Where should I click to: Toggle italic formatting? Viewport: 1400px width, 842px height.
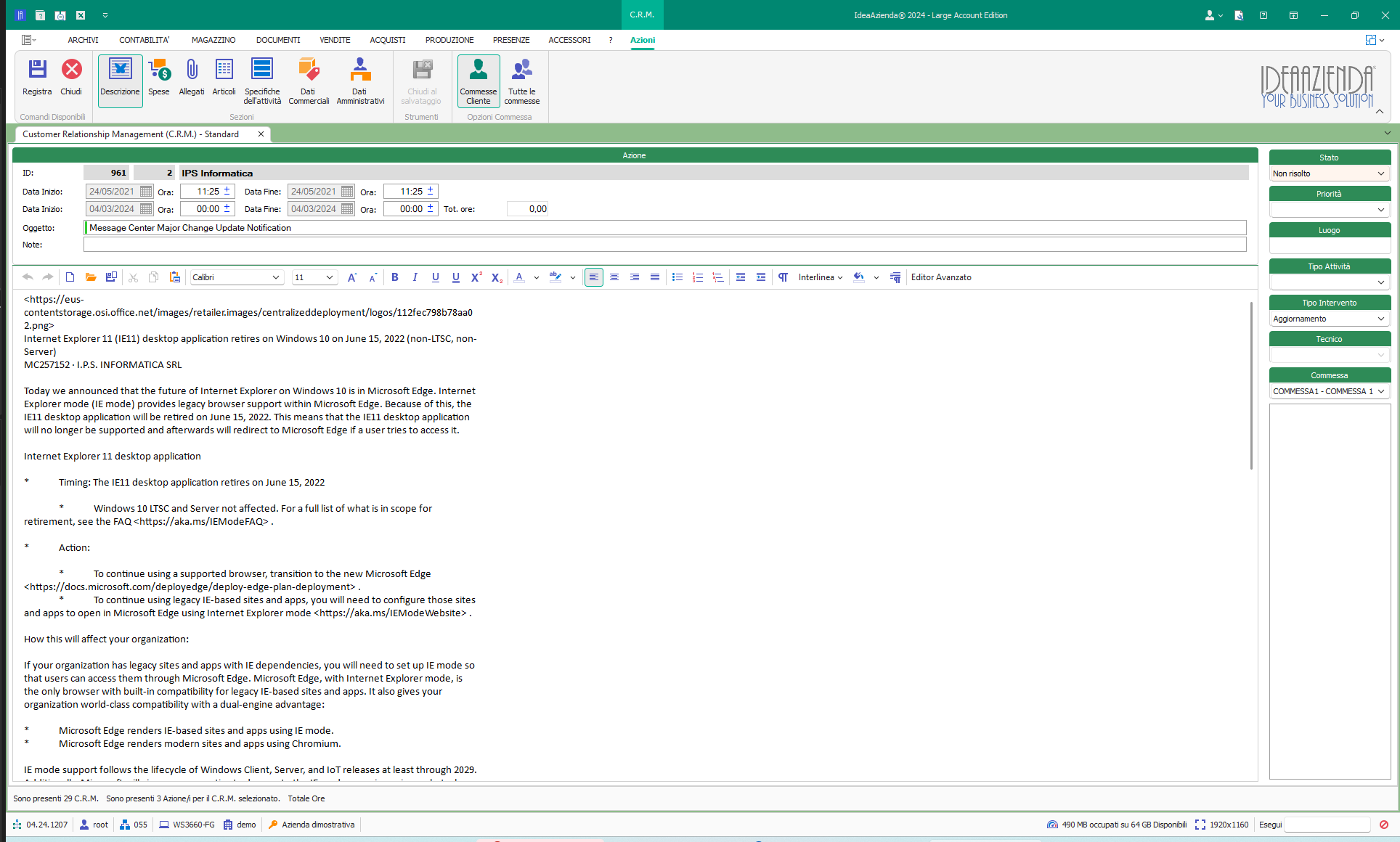tap(415, 277)
